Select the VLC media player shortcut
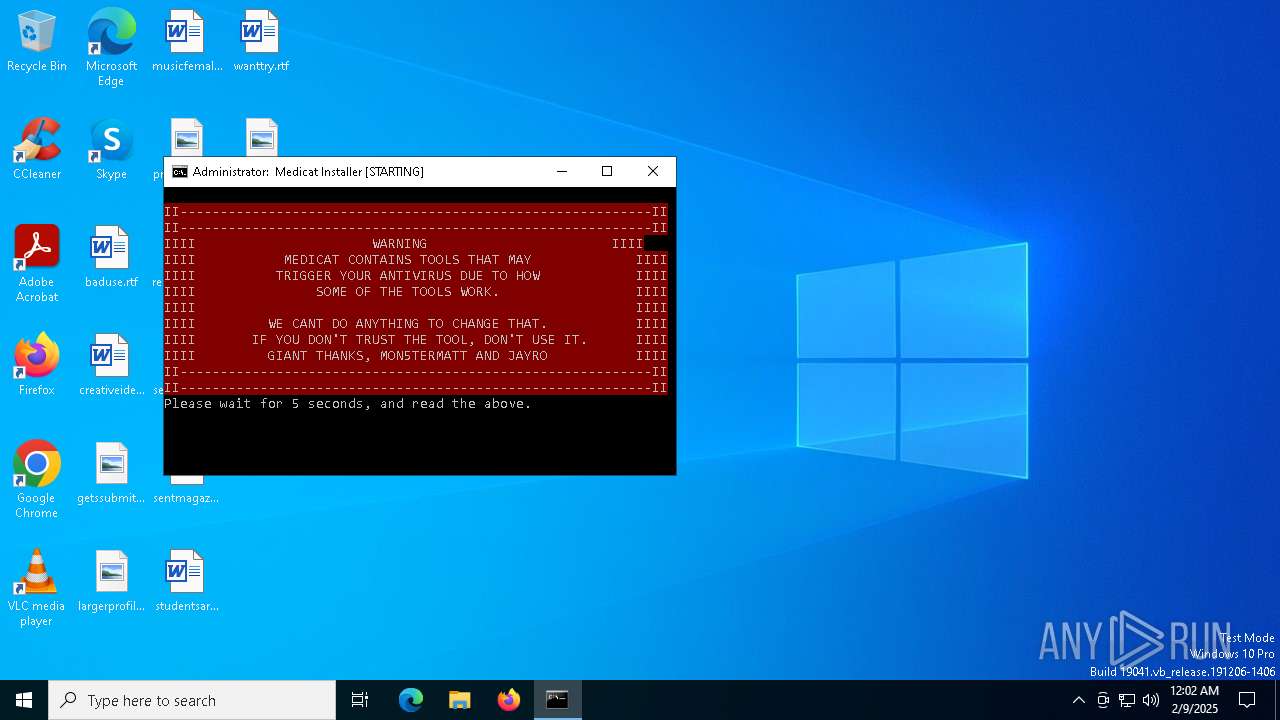The image size is (1280, 720). pyautogui.click(x=37, y=588)
